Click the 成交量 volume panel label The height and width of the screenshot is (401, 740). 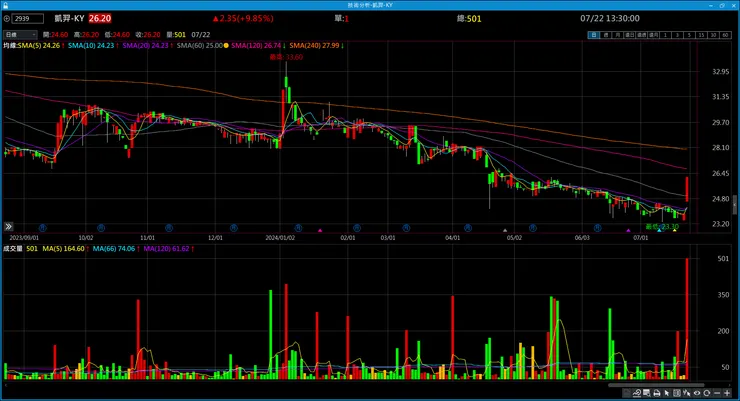[x=13, y=249]
